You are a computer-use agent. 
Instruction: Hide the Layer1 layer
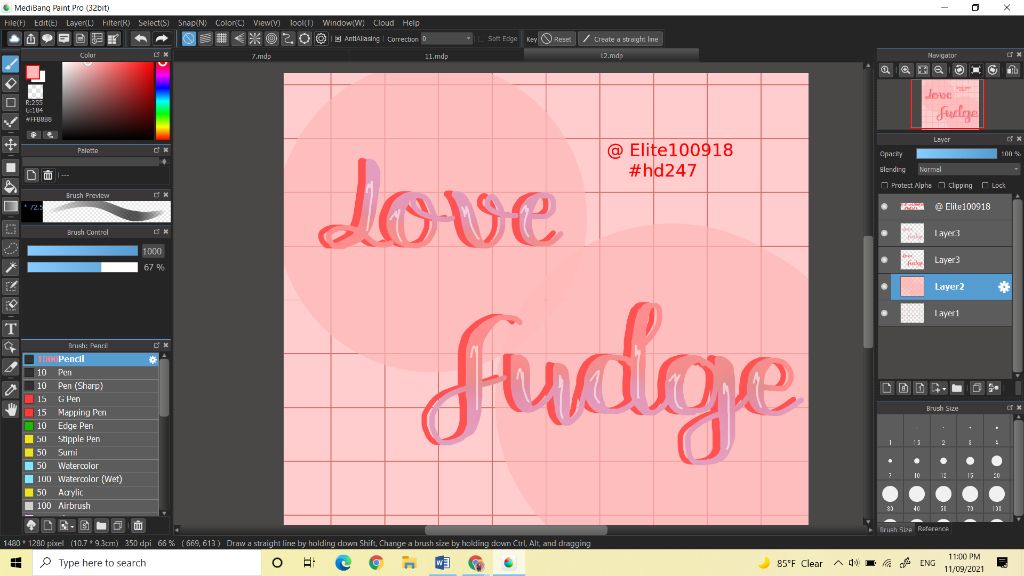click(x=884, y=313)
